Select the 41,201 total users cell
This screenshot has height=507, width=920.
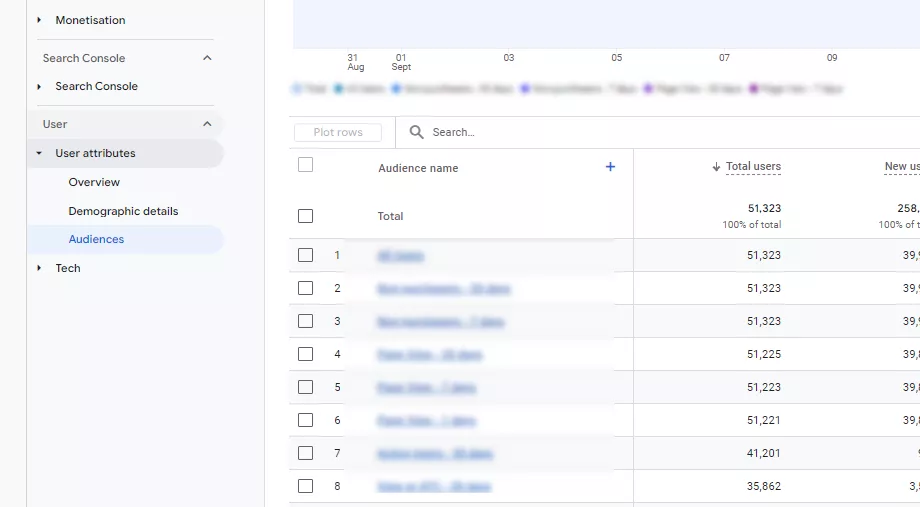[763, 453]
